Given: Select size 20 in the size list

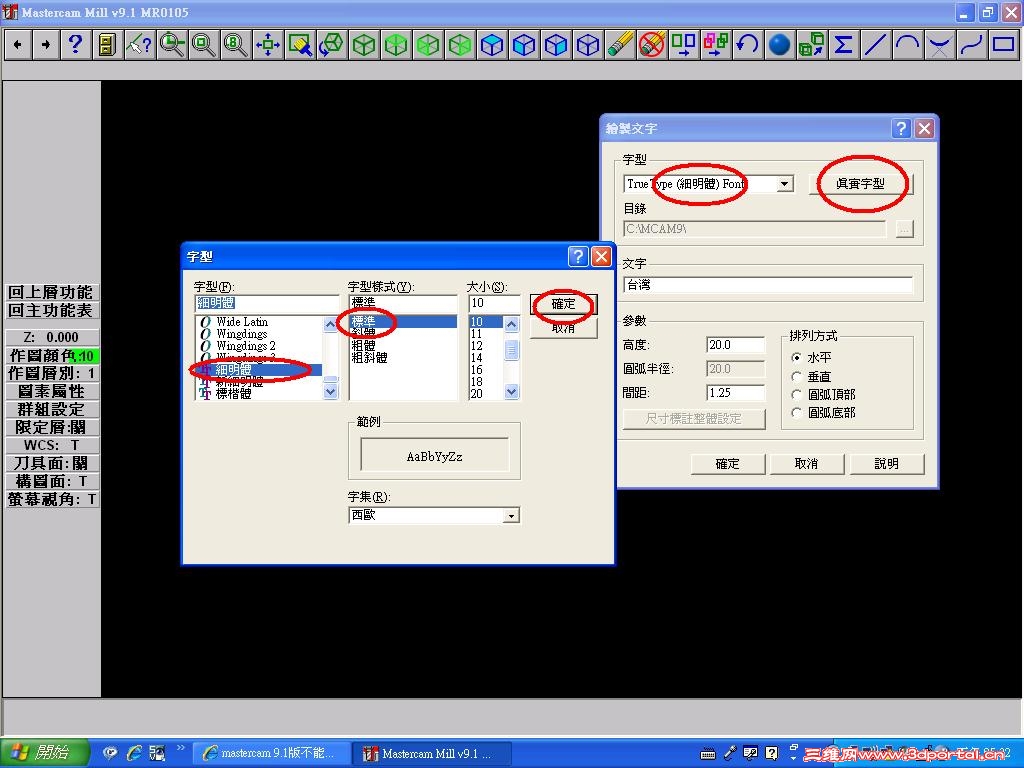Looking at the screenshot, I should pos(477,394).
